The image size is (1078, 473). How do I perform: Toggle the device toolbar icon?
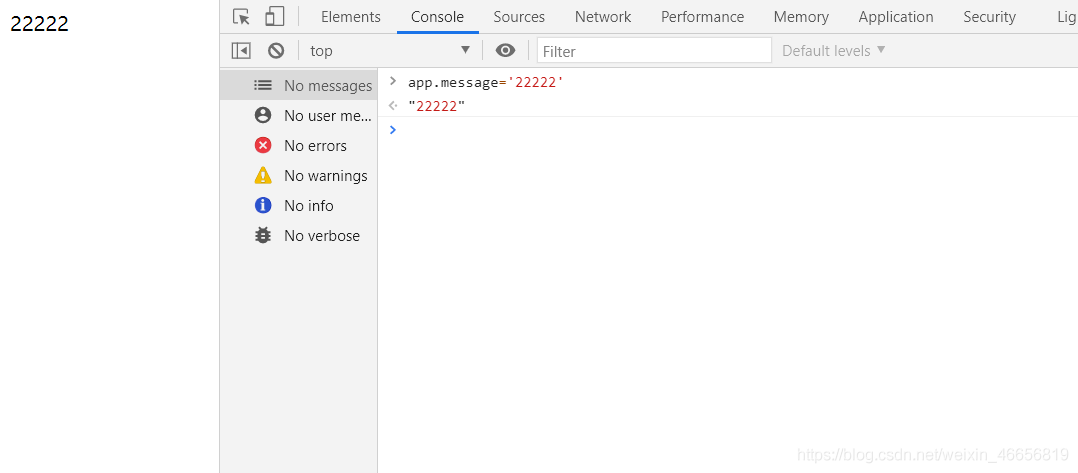click(275, 16)
